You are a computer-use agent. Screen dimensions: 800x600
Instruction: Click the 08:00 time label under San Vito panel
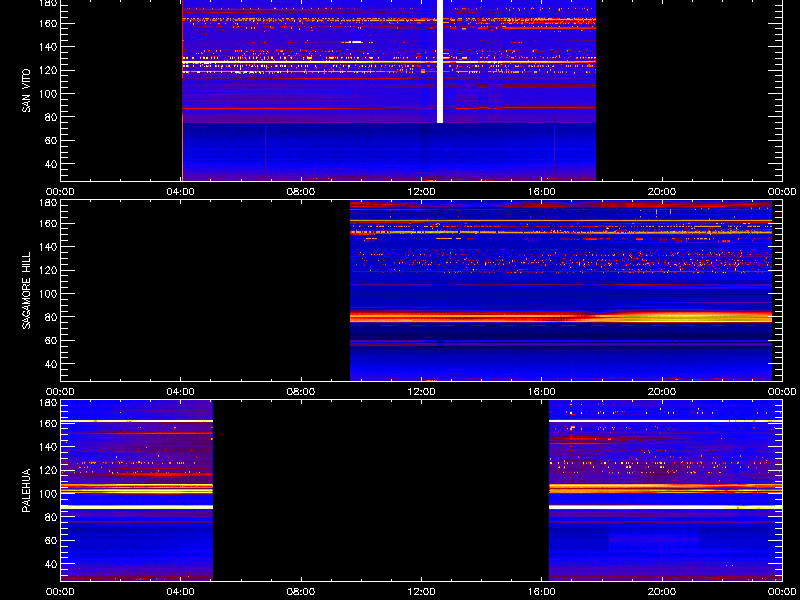301,192
